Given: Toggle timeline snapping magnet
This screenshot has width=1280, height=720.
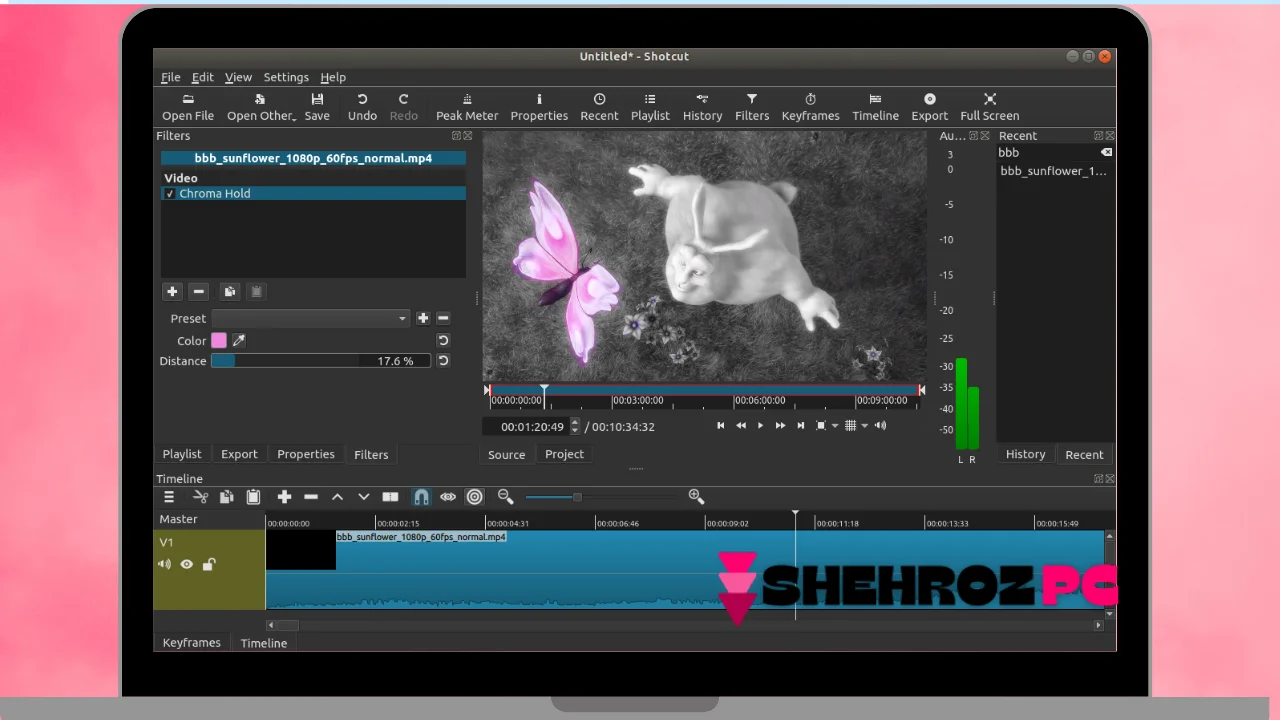Looking at the screenshot, I should pos(421,497).
